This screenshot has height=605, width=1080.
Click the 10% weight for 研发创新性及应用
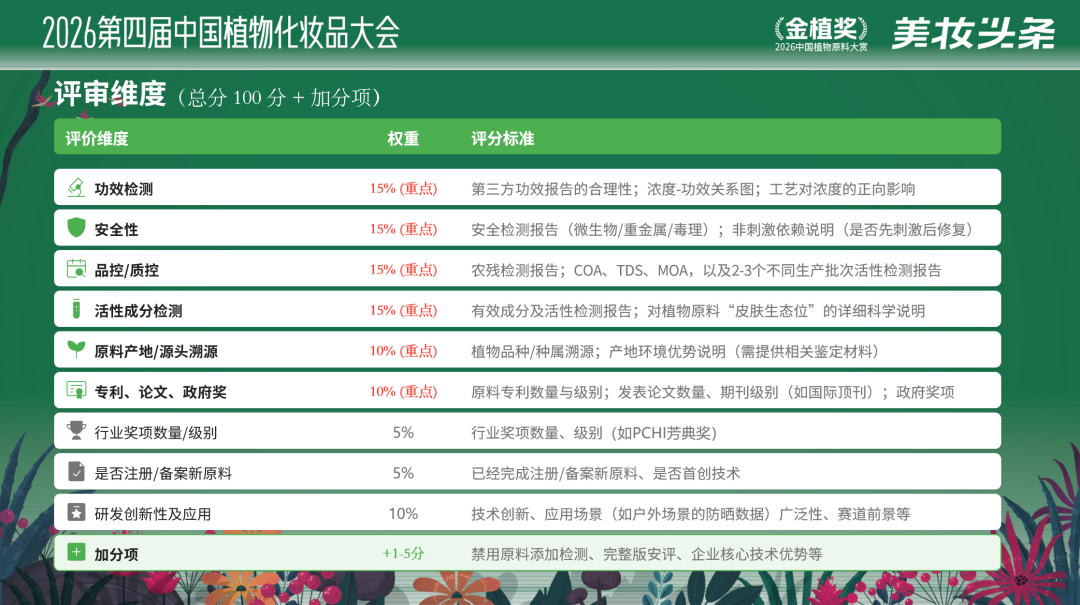404,514
